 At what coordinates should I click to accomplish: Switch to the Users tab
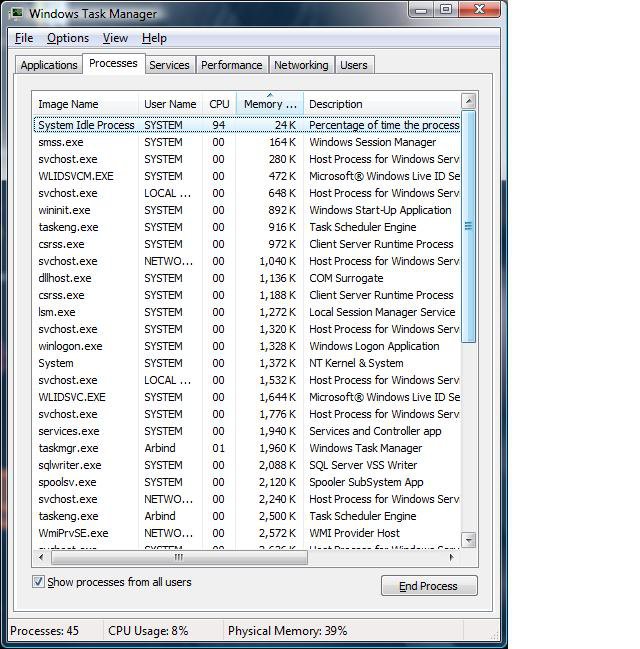pos(354,65)
